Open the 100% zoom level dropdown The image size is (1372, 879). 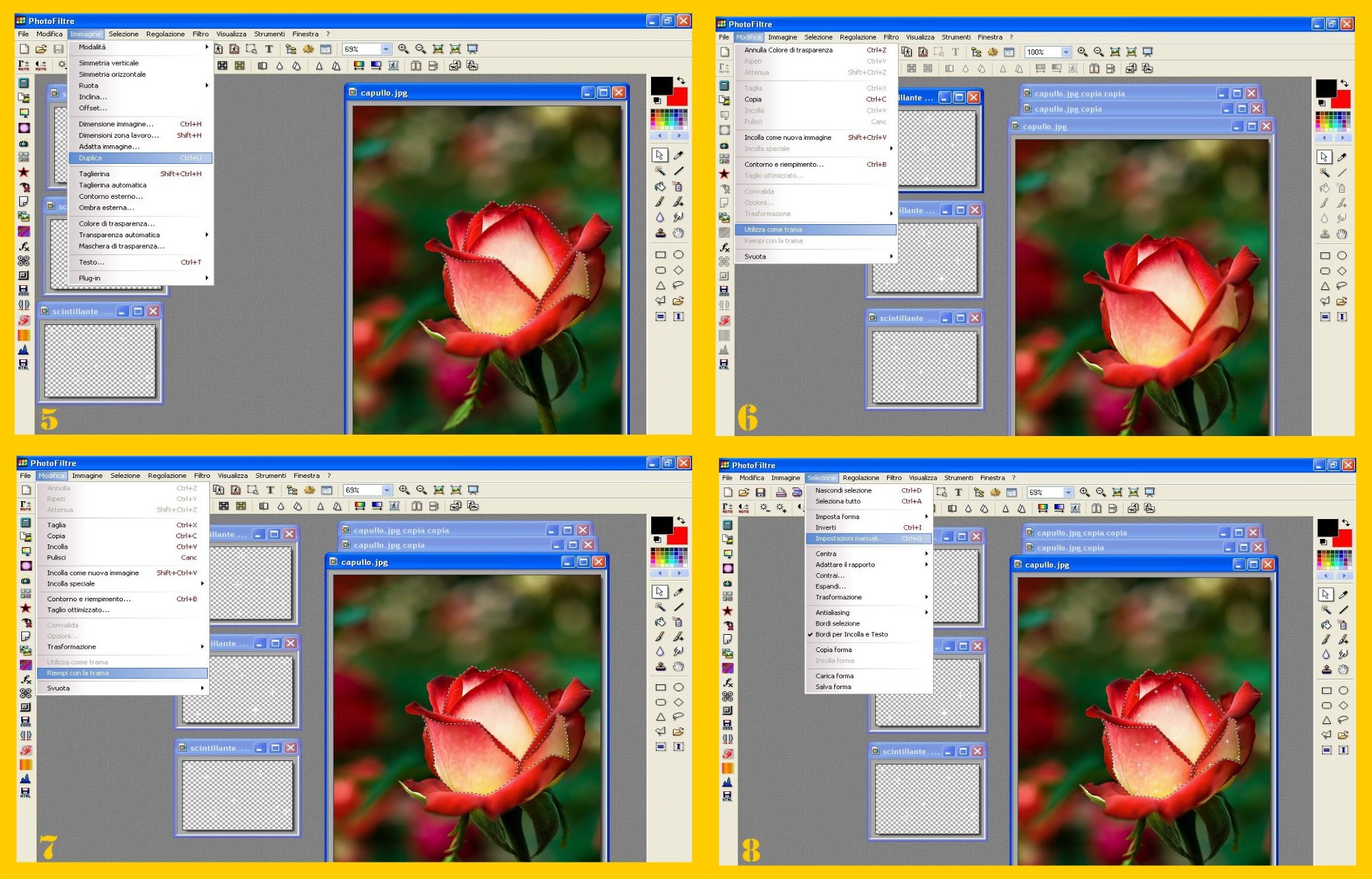(x=1065, y=52)
